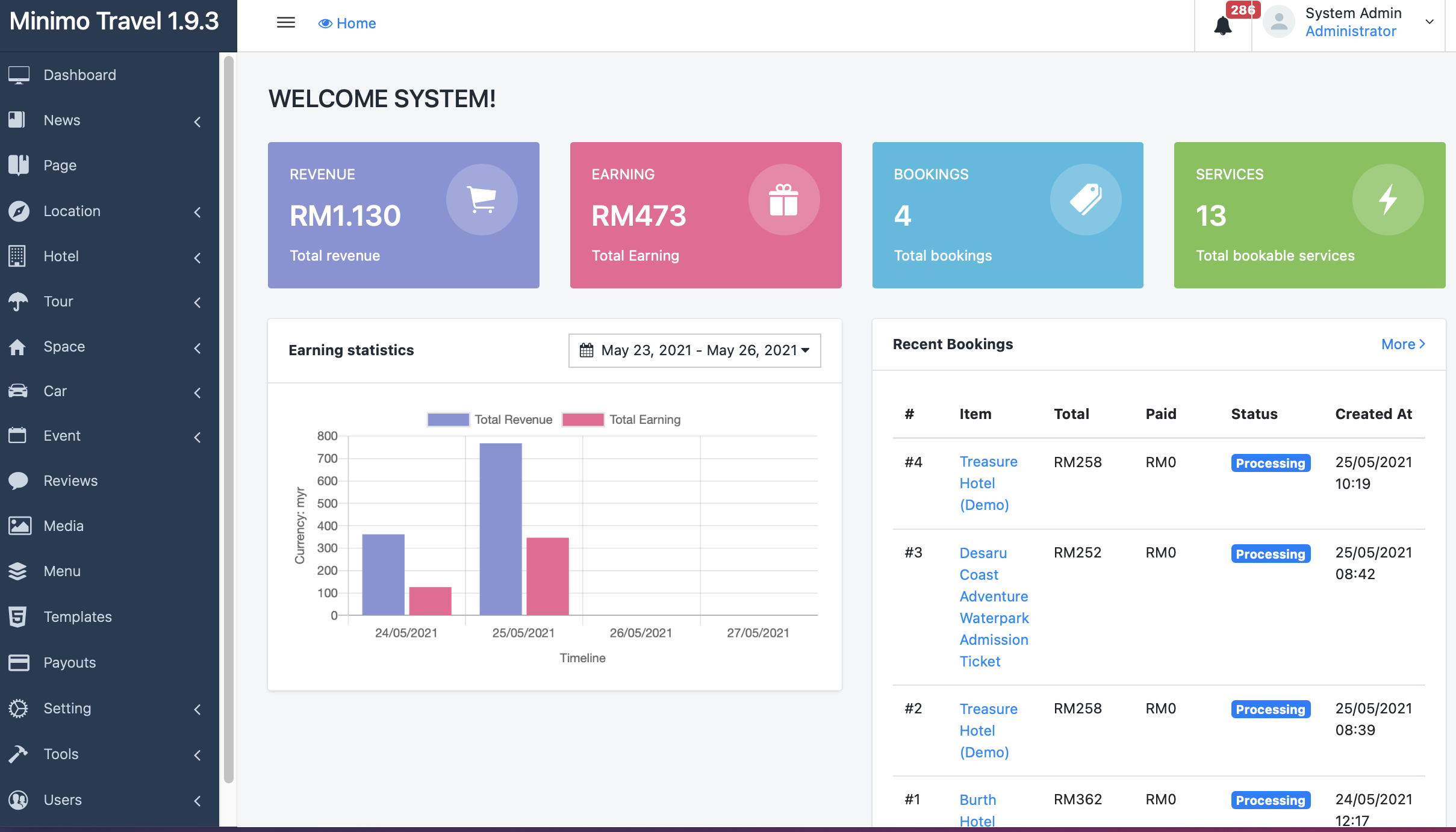Toggle sidebar with hamburger menu icon

pyautogui.click(x=285, y=23)
